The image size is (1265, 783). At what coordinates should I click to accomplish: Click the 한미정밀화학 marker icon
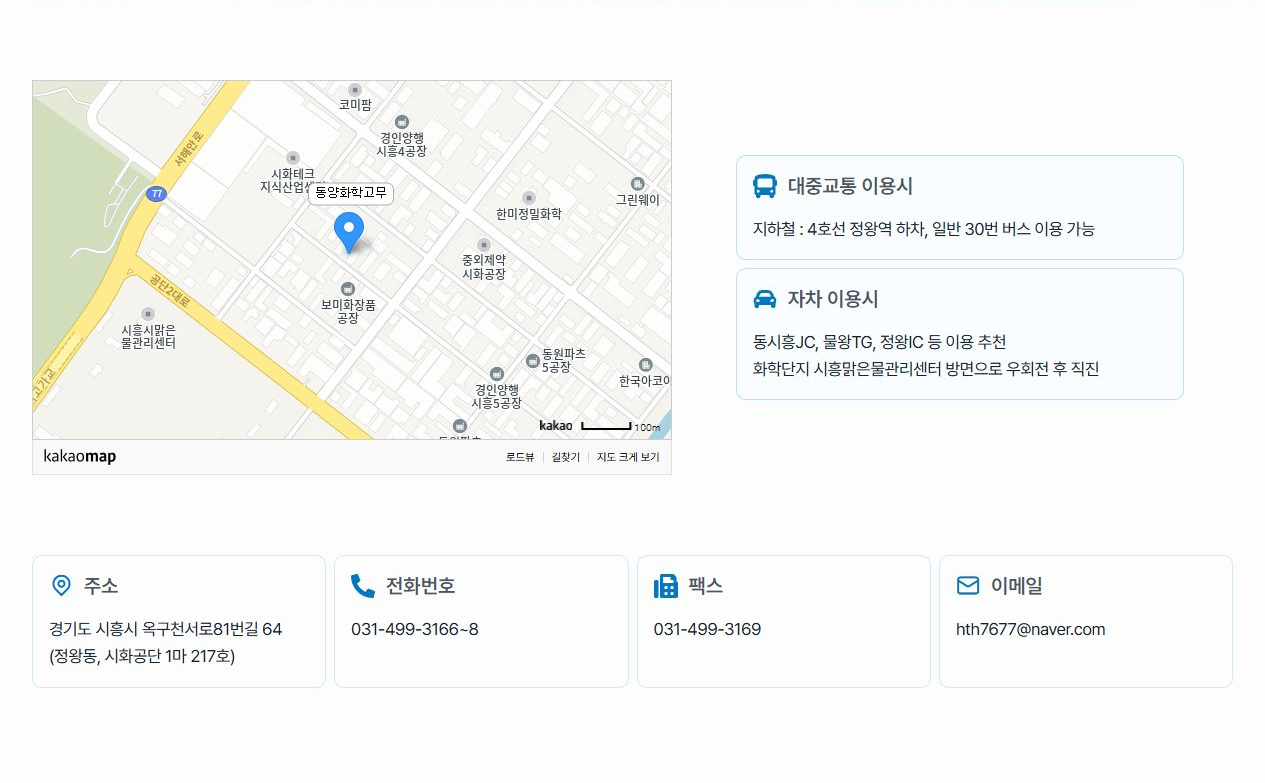click(529, 198)
